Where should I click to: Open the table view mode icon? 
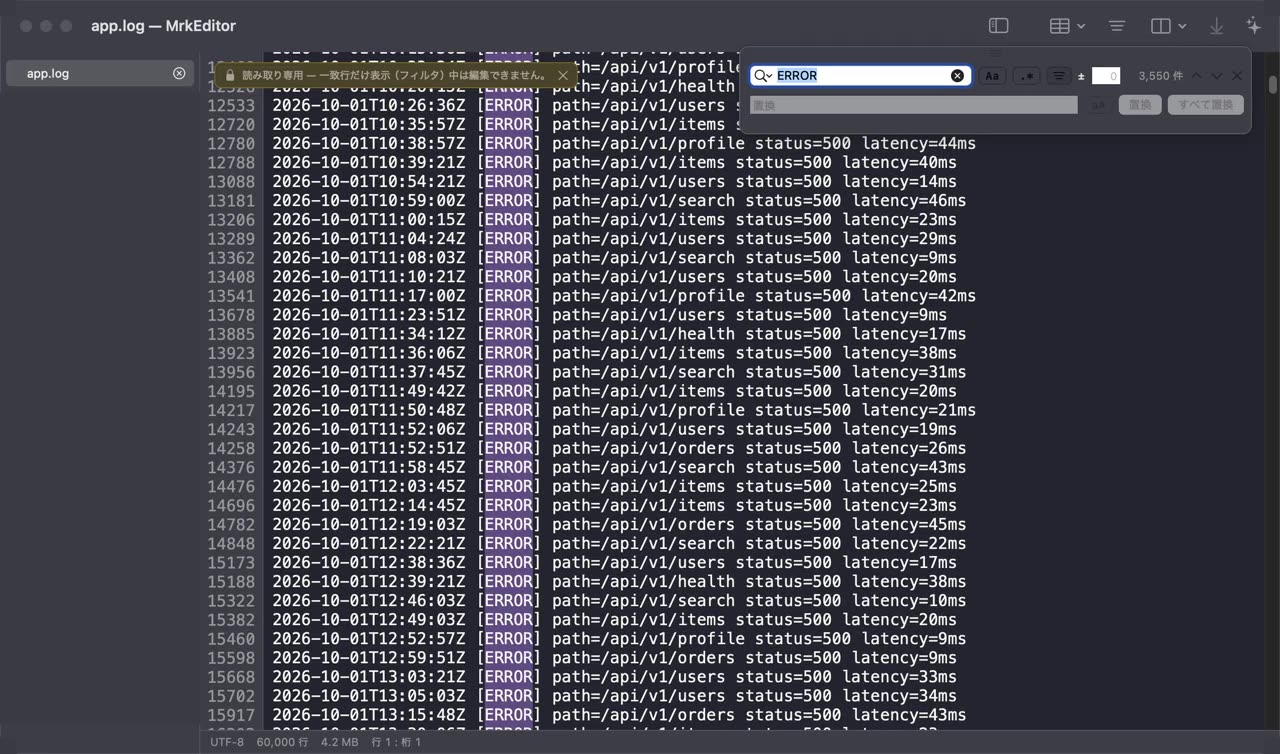(1060, 26)
